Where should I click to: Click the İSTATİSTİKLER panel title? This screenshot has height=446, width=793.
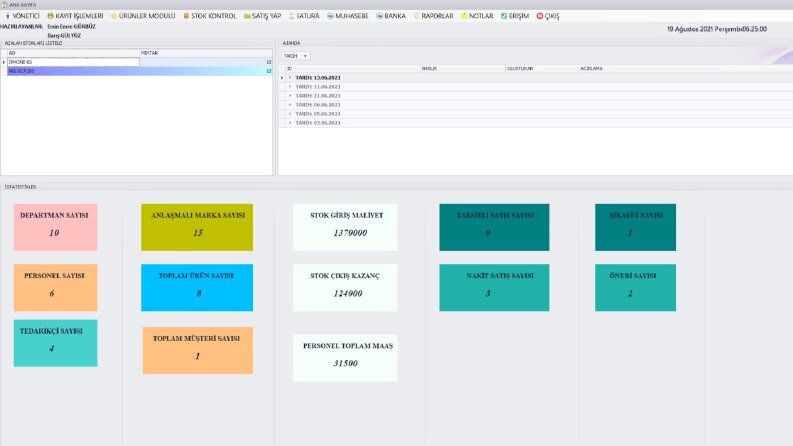coord(20,187)
